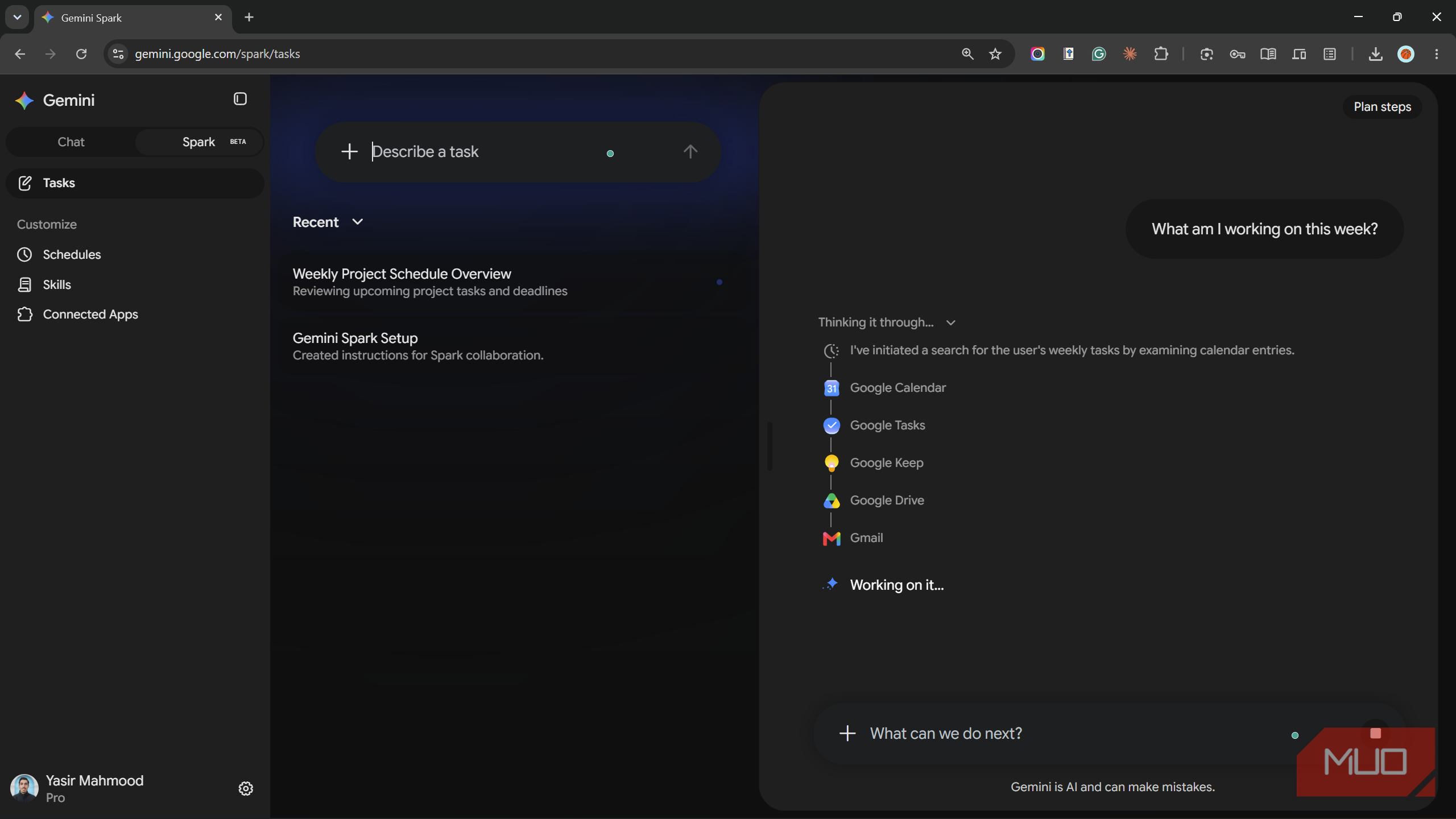
Task: Open the tab search dropdown arrow
Action: 17,17
